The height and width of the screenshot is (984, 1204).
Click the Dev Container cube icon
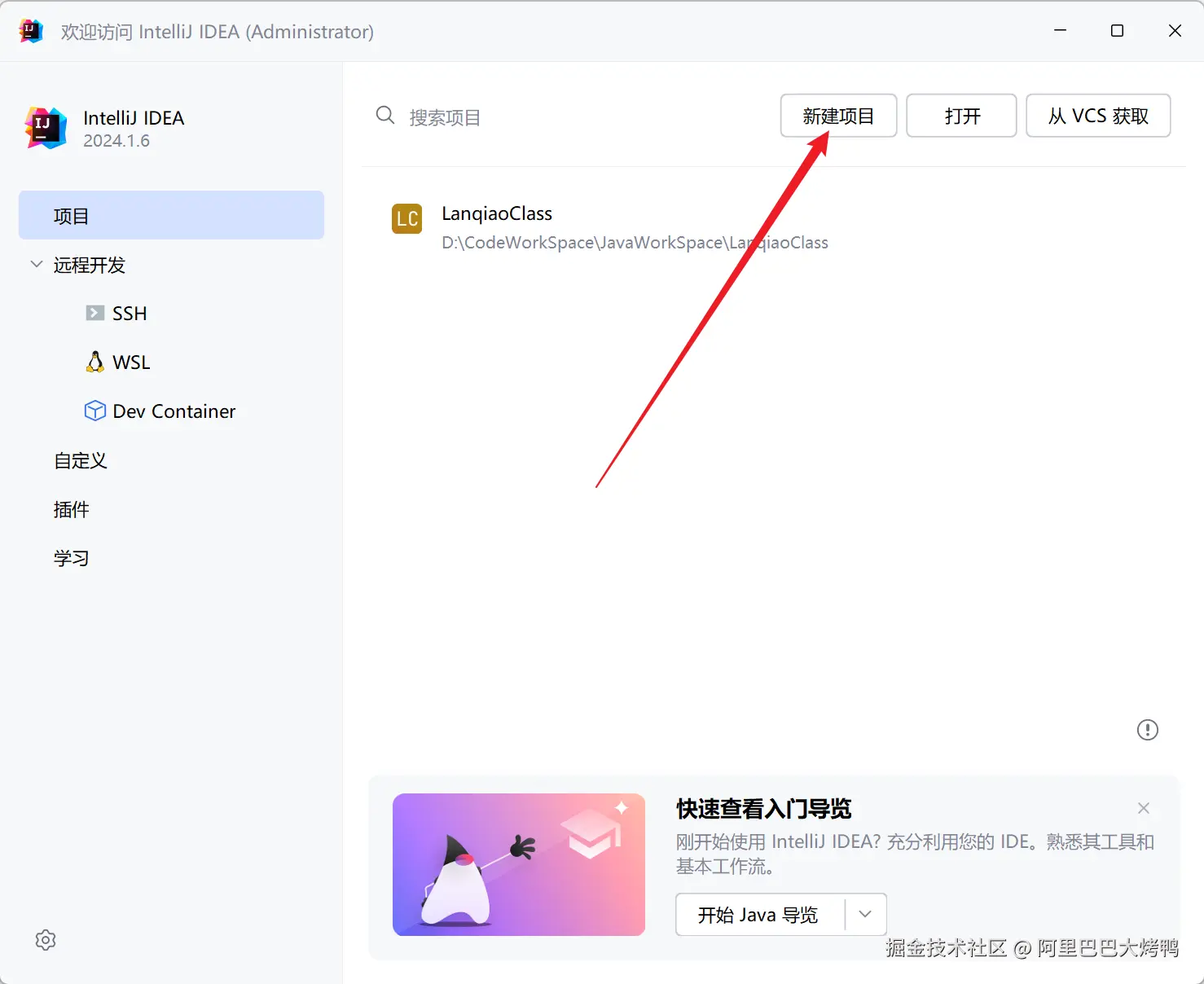[x=95, y=411]
